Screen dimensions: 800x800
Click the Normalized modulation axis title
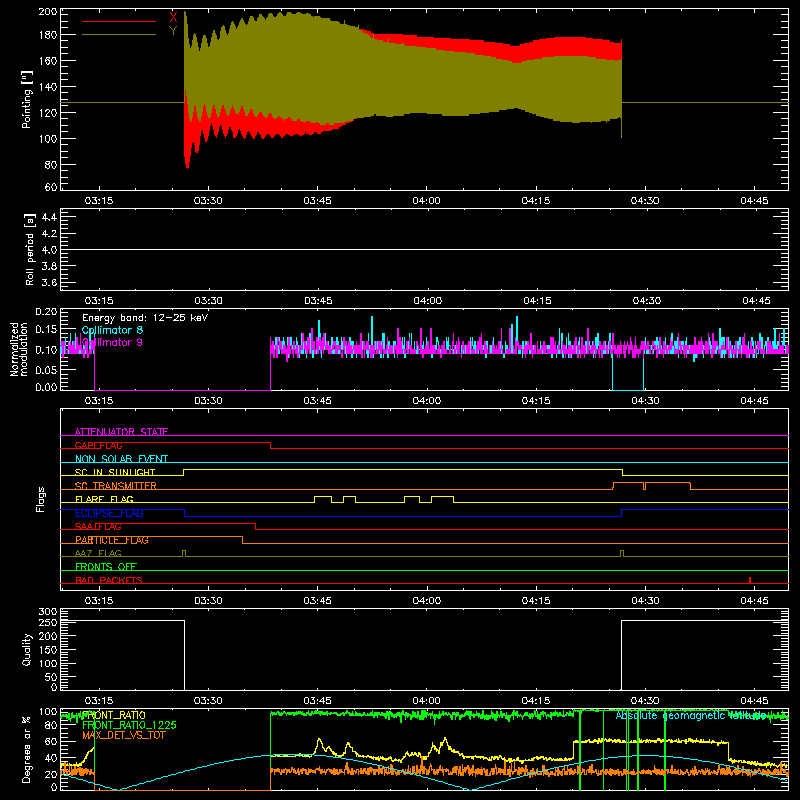pos(19,349)
